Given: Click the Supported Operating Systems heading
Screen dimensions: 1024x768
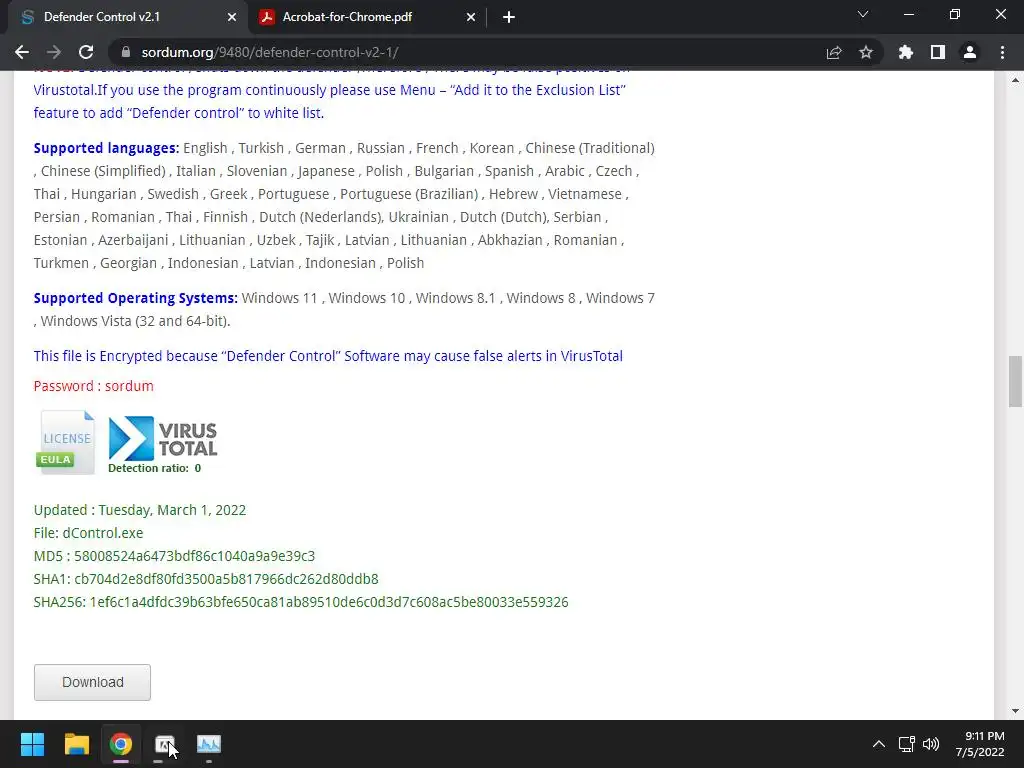Looking at the screenshot, I should [136, 298].
